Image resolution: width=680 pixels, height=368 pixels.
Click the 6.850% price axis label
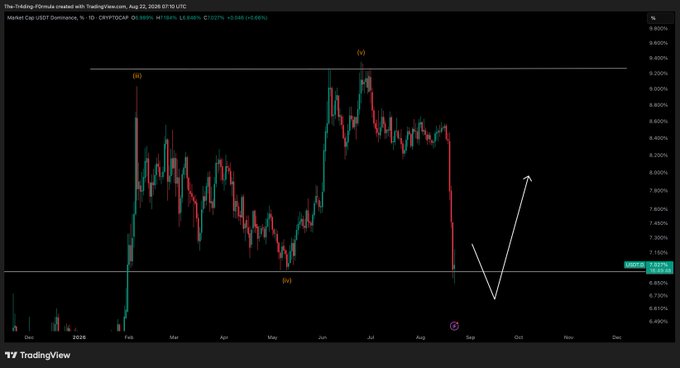click(x=658, y=283)
